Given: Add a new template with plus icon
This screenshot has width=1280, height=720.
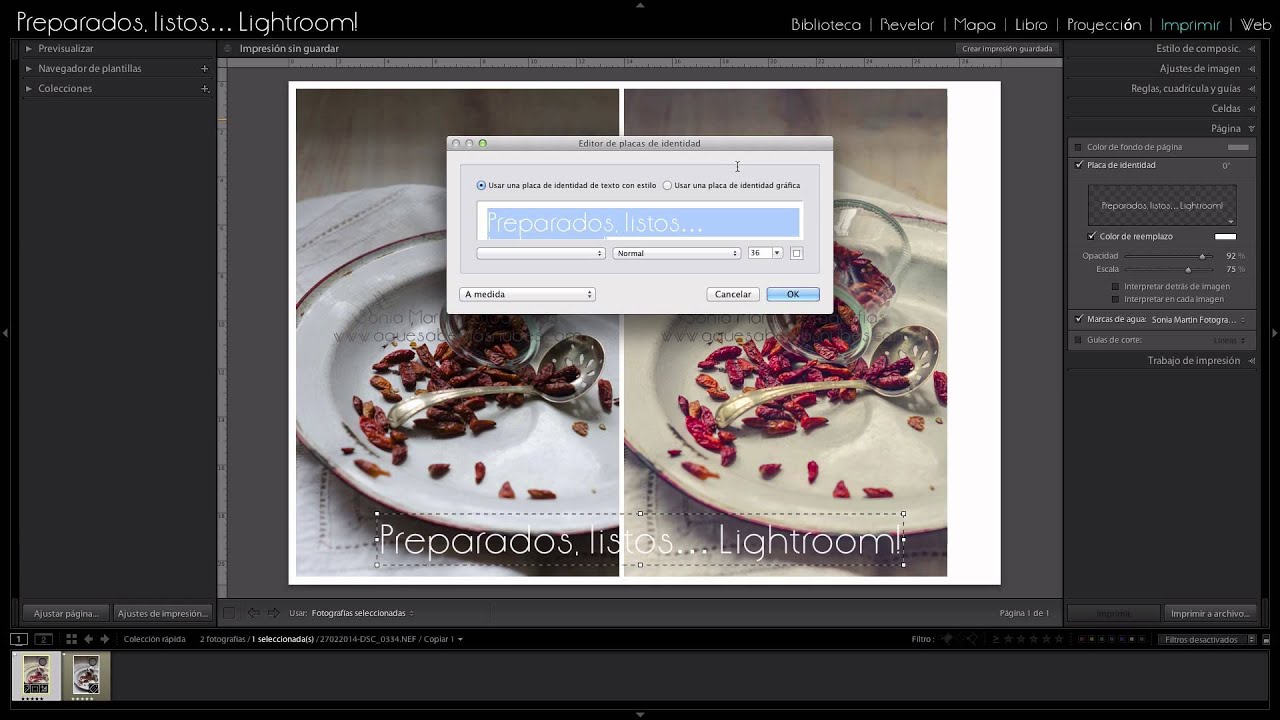Looking at the screenshot, I should (205, 68).
